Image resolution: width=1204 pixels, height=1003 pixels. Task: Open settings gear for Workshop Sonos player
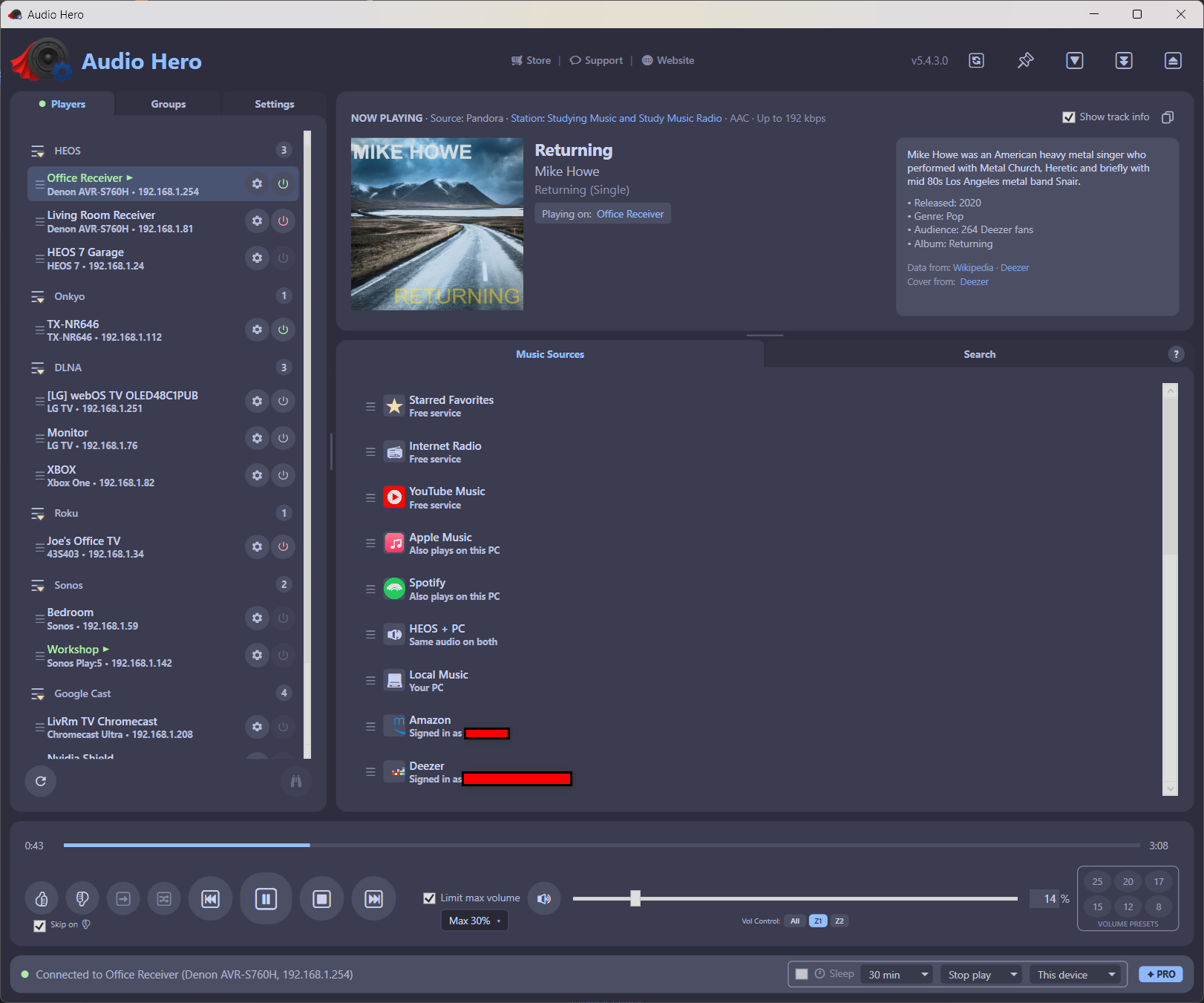tap(257, 655)
